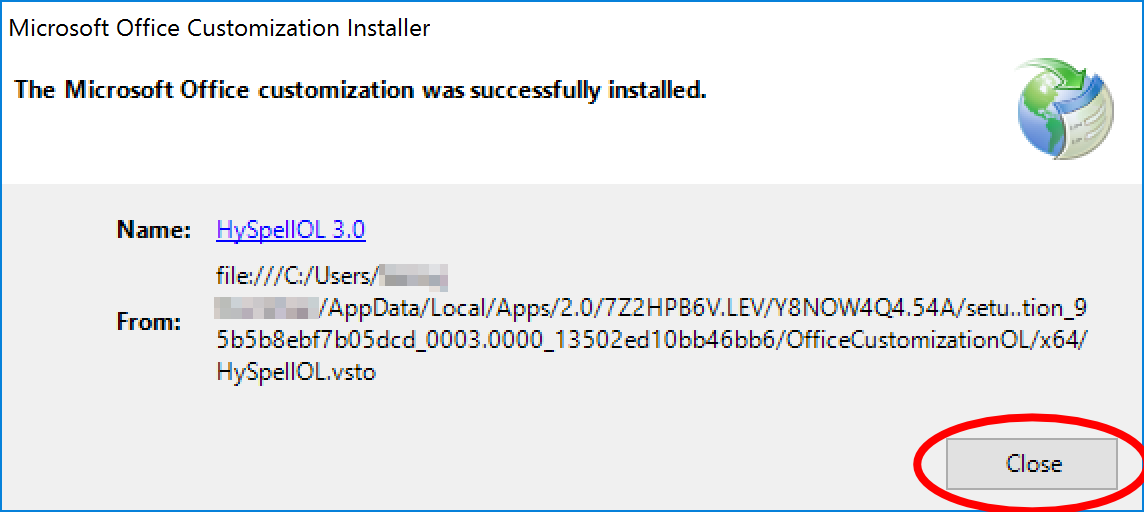1144x512 pixels.
Task: Click the Close button
Action: [1032, 464]
